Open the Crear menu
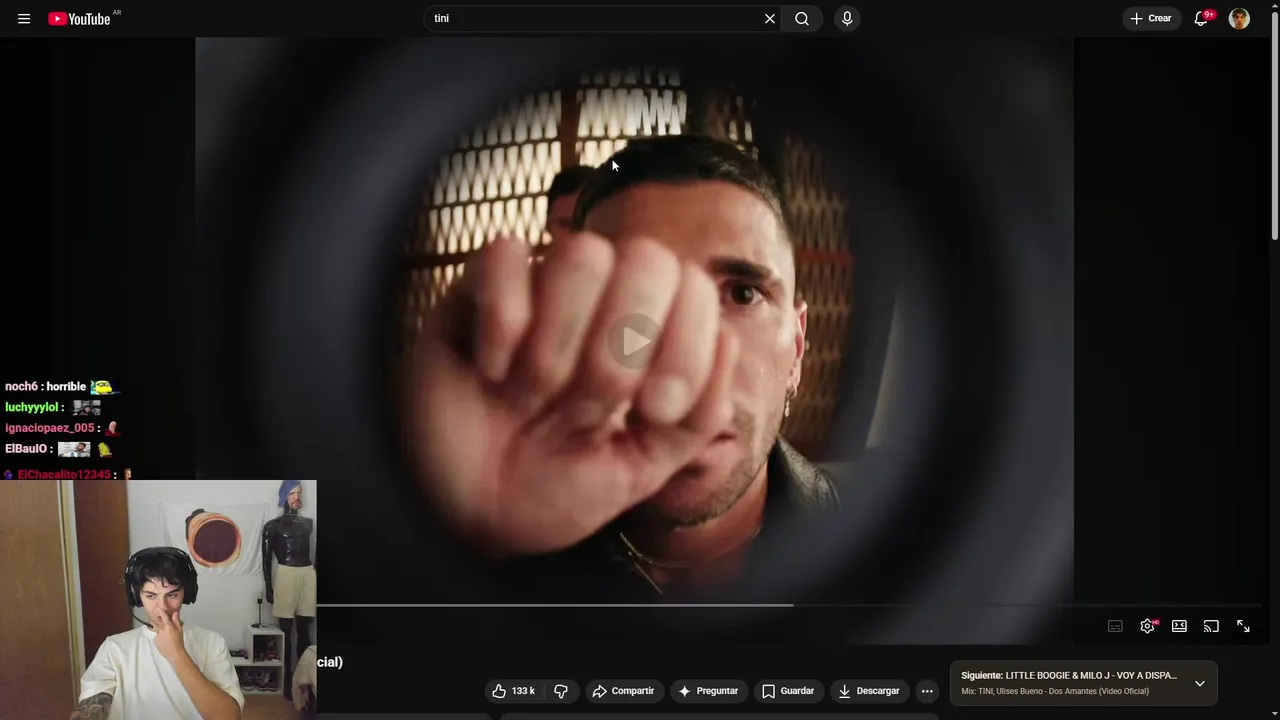Viewport: 1280px width, 720px height. 1151,19
